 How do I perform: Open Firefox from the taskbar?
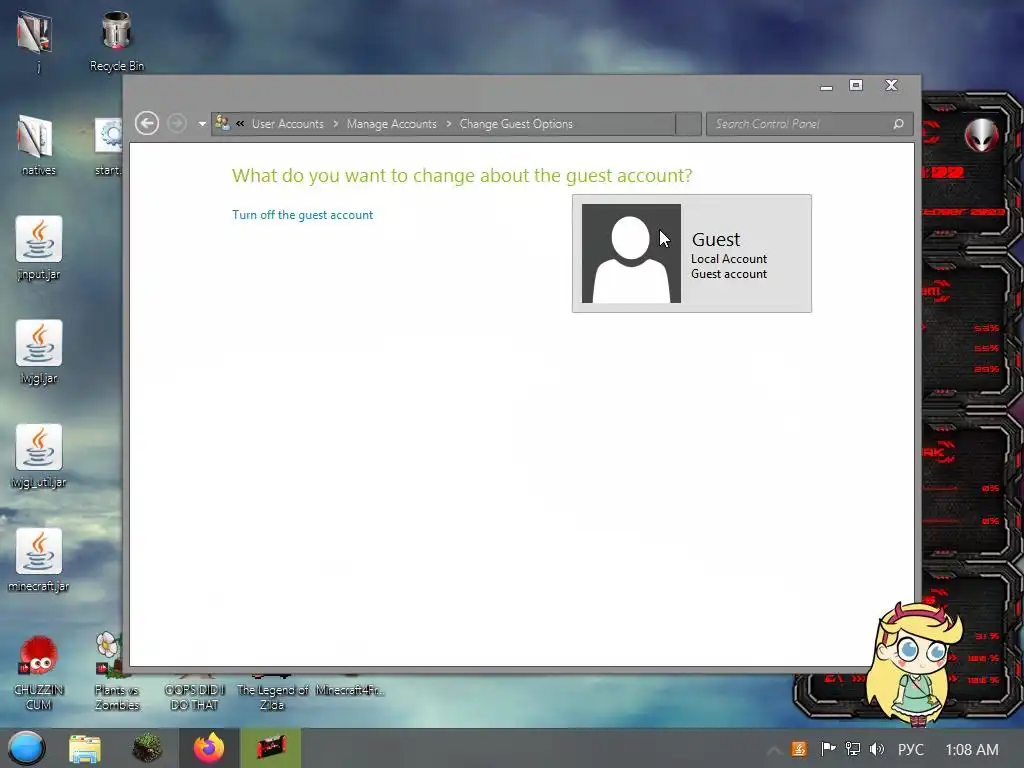[209, 748]
